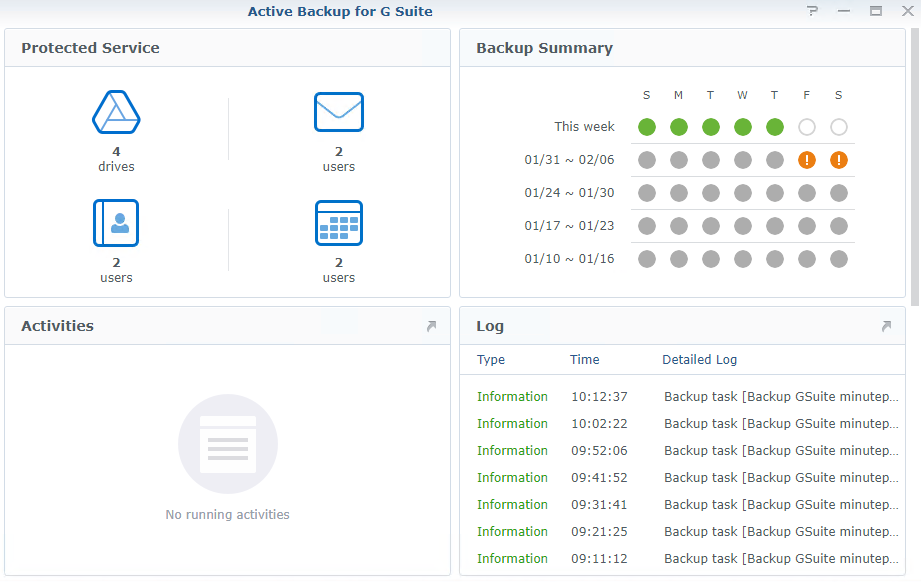The image size is (921, 582).
Task: Expand Log panel with arrow icon
Action: (x=886, y=326)
